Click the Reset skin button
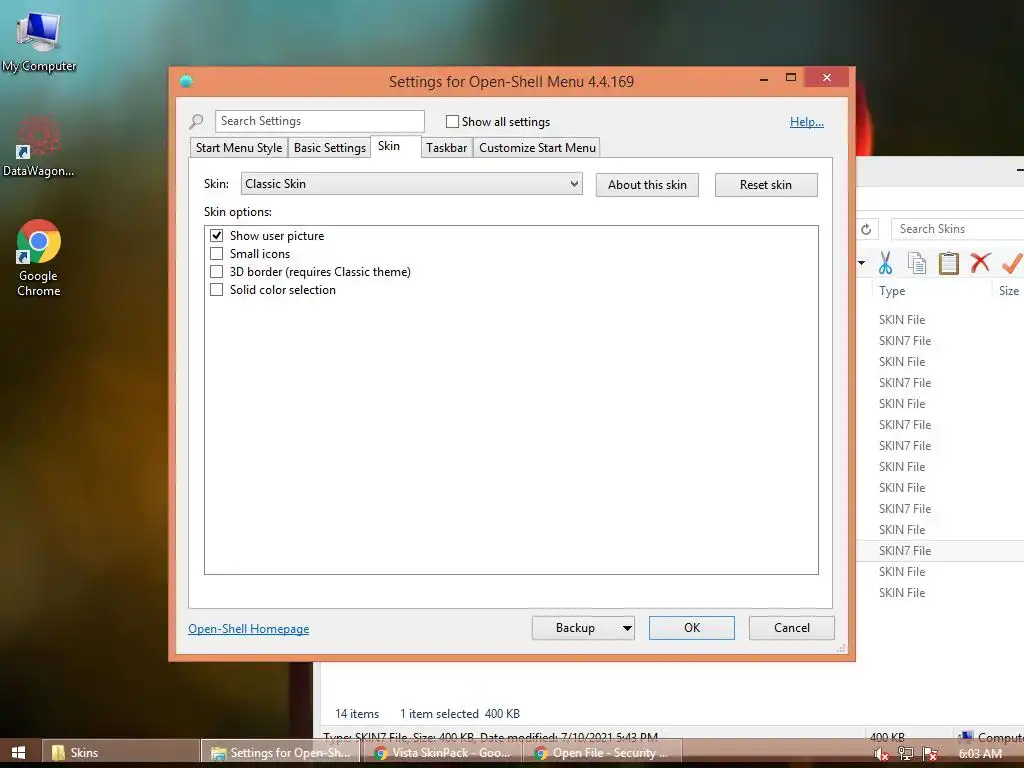 point(766,185)
